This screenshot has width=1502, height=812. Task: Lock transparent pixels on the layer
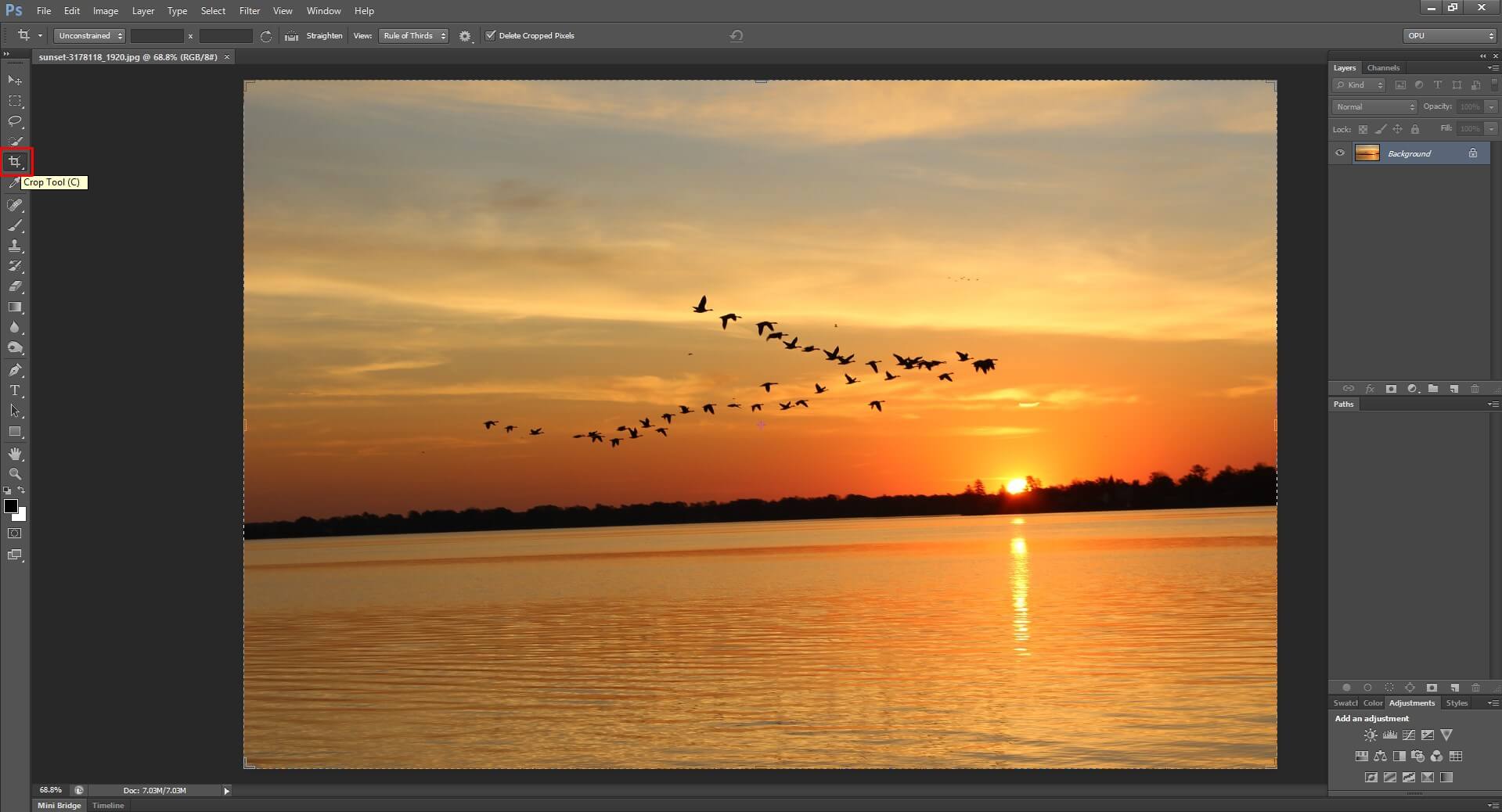click(1363, 129)
